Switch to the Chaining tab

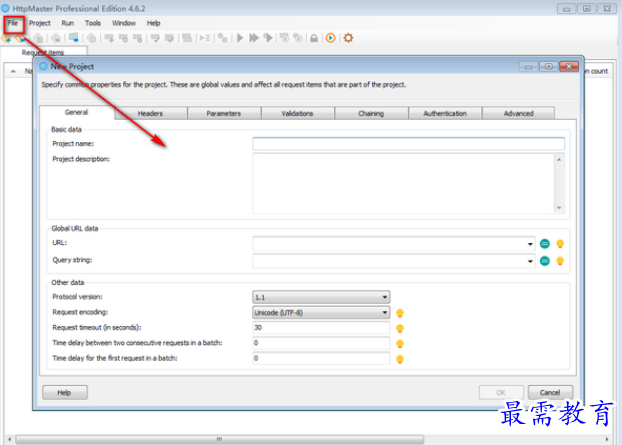(371, 113)
